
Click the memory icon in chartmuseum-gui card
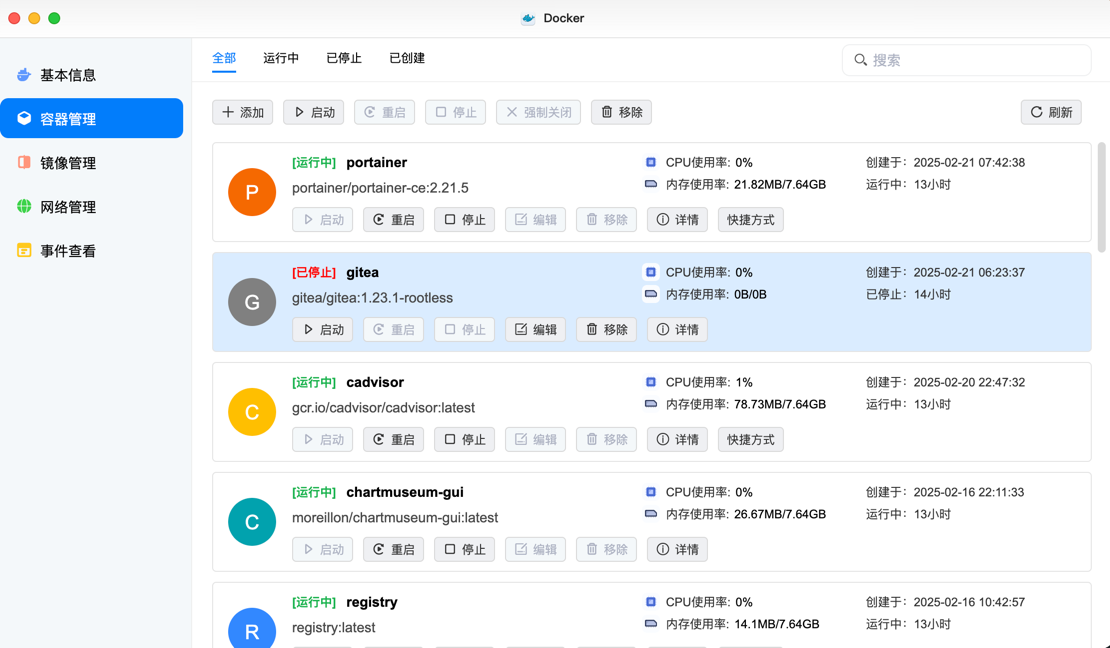tap(651, 513)
